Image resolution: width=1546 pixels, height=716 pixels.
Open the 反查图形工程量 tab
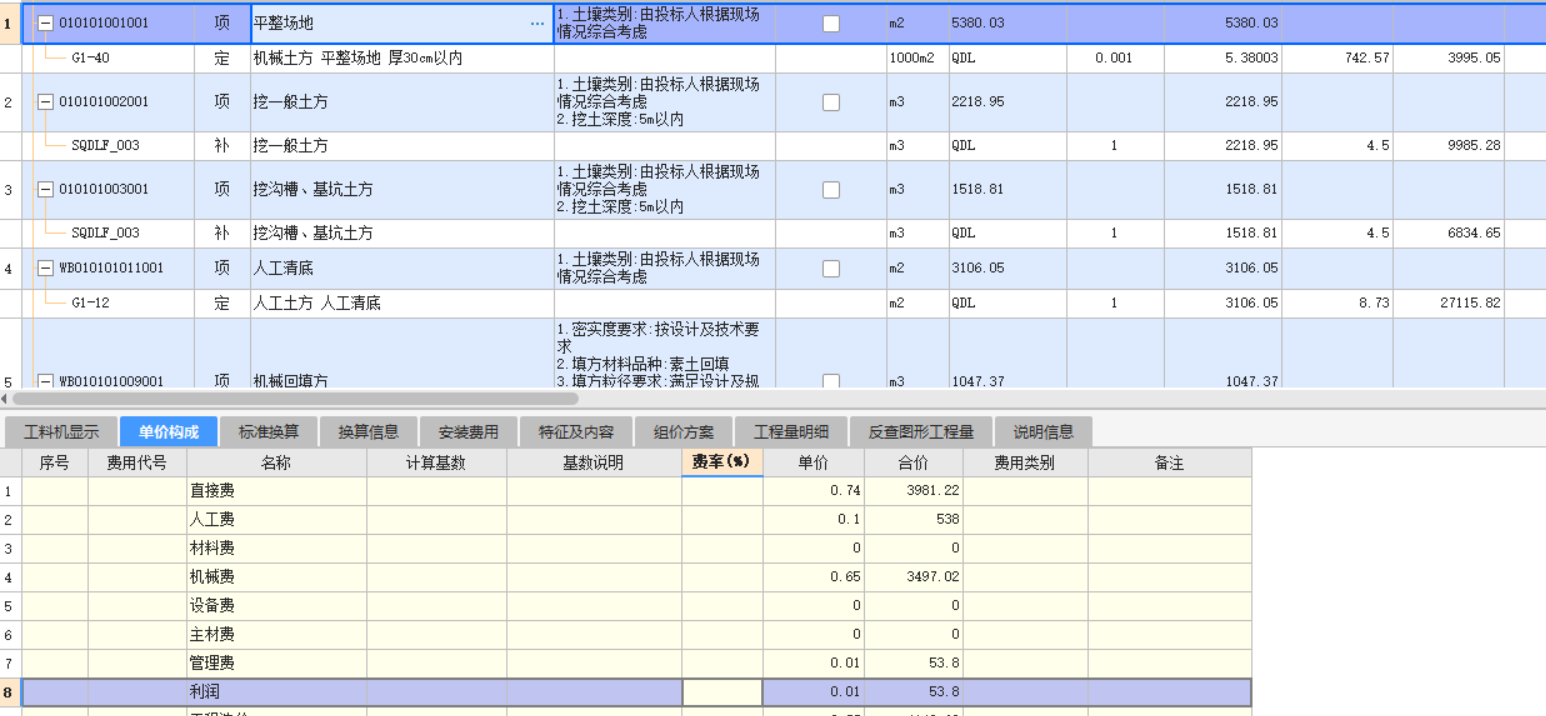pos(921,432)
